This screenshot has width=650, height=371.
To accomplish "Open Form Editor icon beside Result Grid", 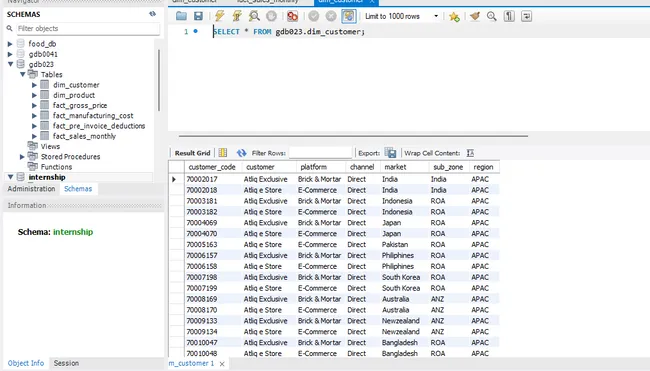I will tap(223, 153).
